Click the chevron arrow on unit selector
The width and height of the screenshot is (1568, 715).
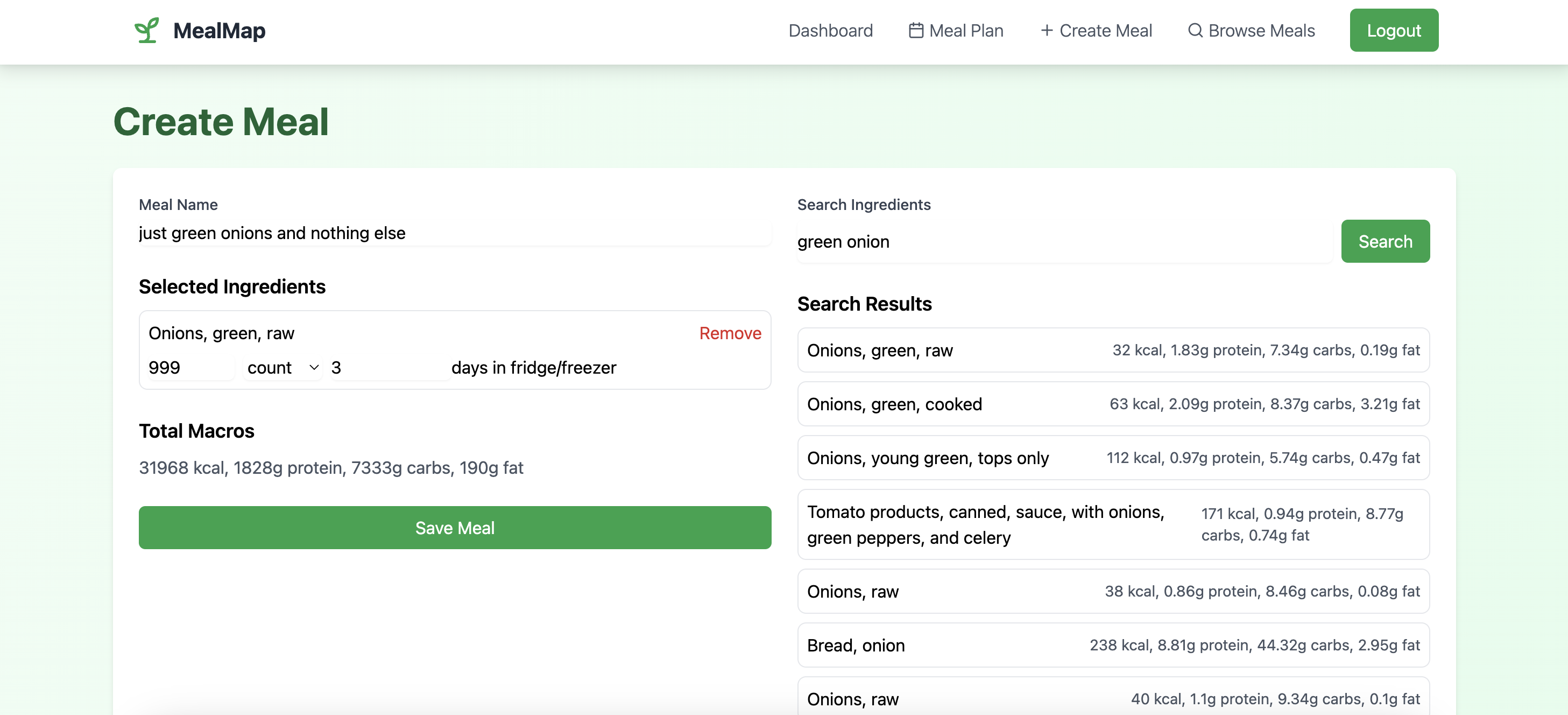314,367
